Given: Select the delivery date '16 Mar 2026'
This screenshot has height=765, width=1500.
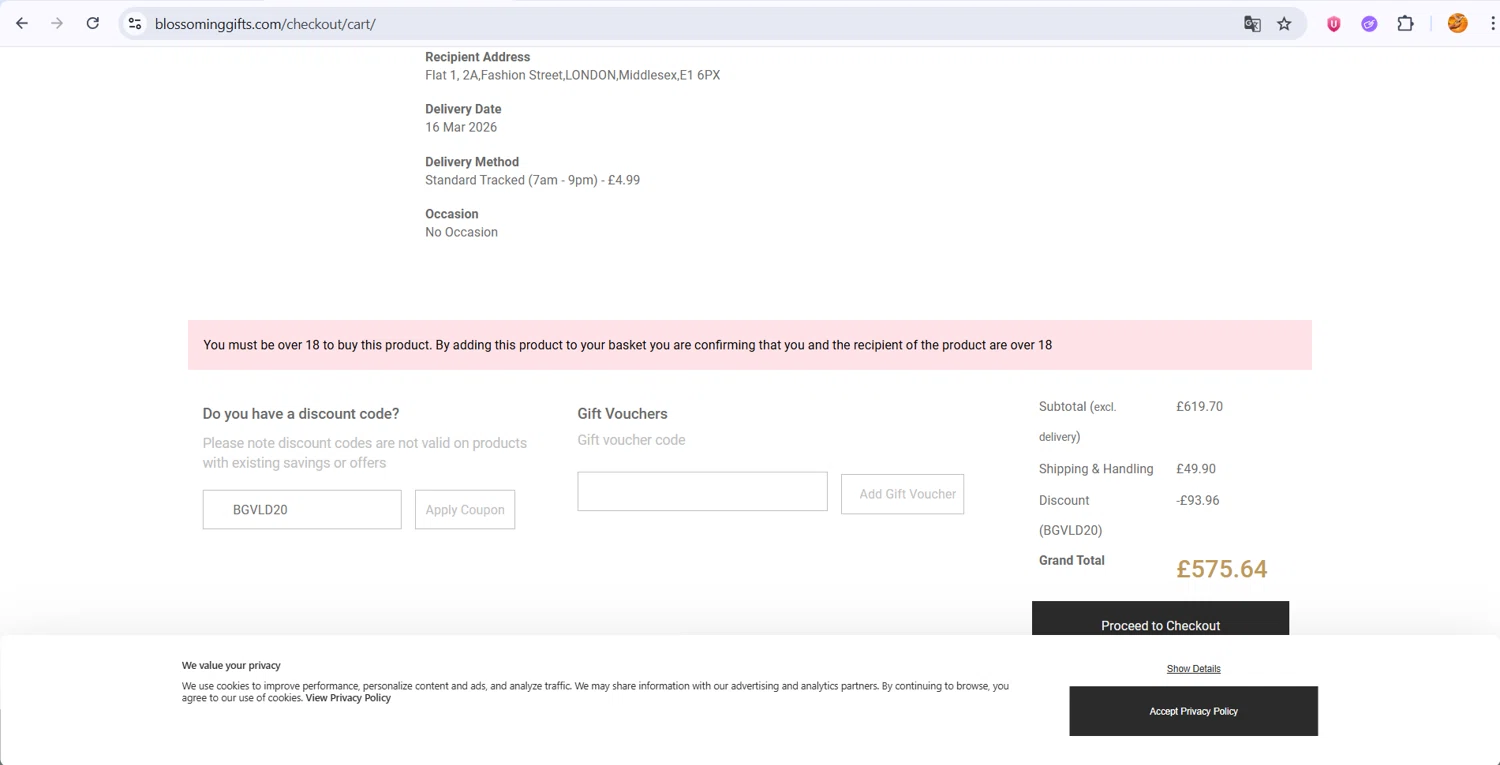Looking at the screenshot, I should coord(461,128).
